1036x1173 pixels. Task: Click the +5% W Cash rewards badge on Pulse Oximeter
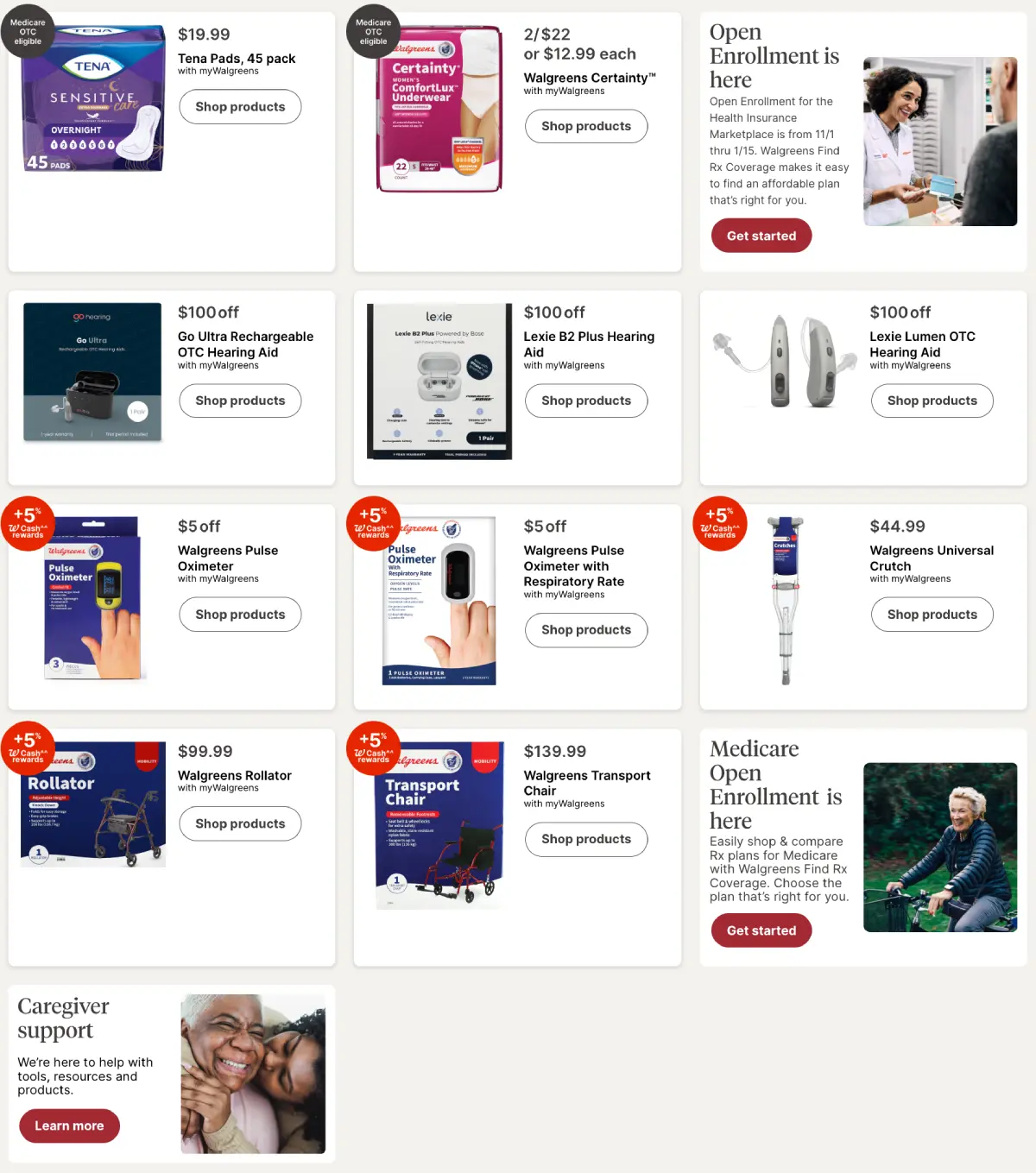point(28,523)
